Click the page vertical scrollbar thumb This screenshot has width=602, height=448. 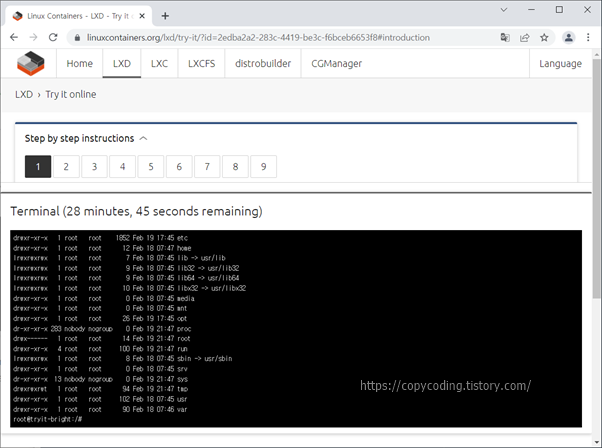pyautogui.click(x=596, y=179)
